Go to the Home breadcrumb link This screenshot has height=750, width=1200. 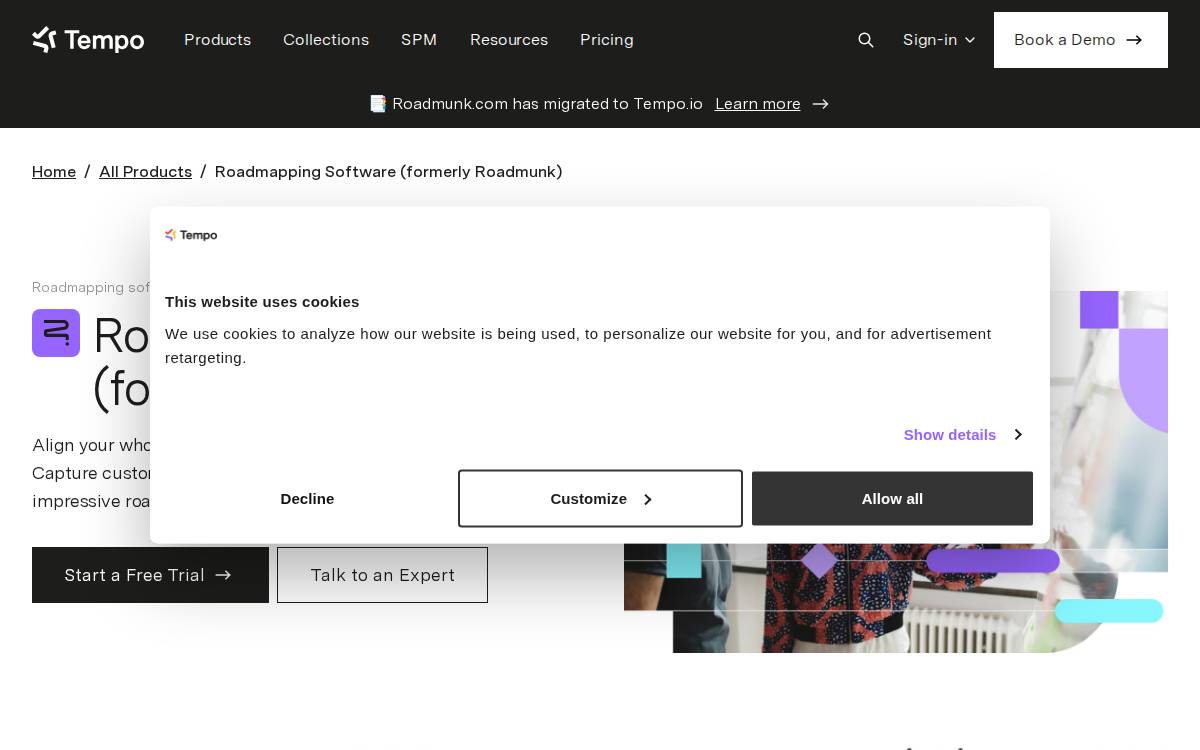[x=54, y=172]
